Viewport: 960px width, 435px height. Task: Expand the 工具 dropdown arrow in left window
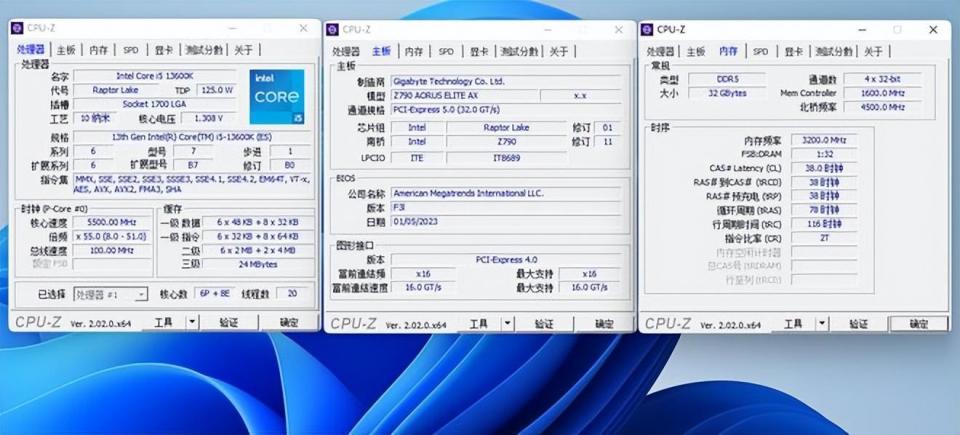coord(192,322)
